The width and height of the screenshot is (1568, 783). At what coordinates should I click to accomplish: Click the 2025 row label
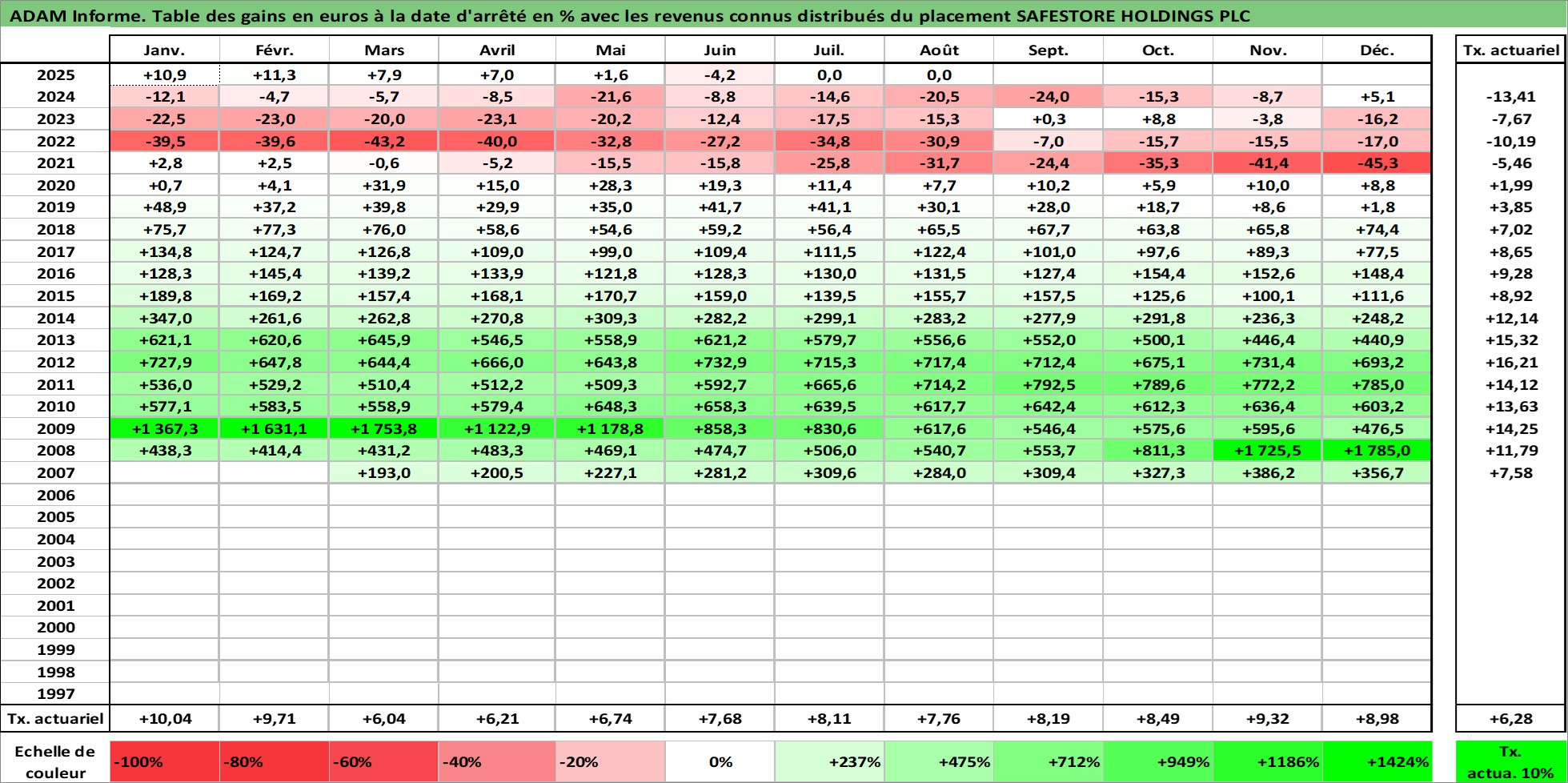pyautogui.click(x=55, y=74)
